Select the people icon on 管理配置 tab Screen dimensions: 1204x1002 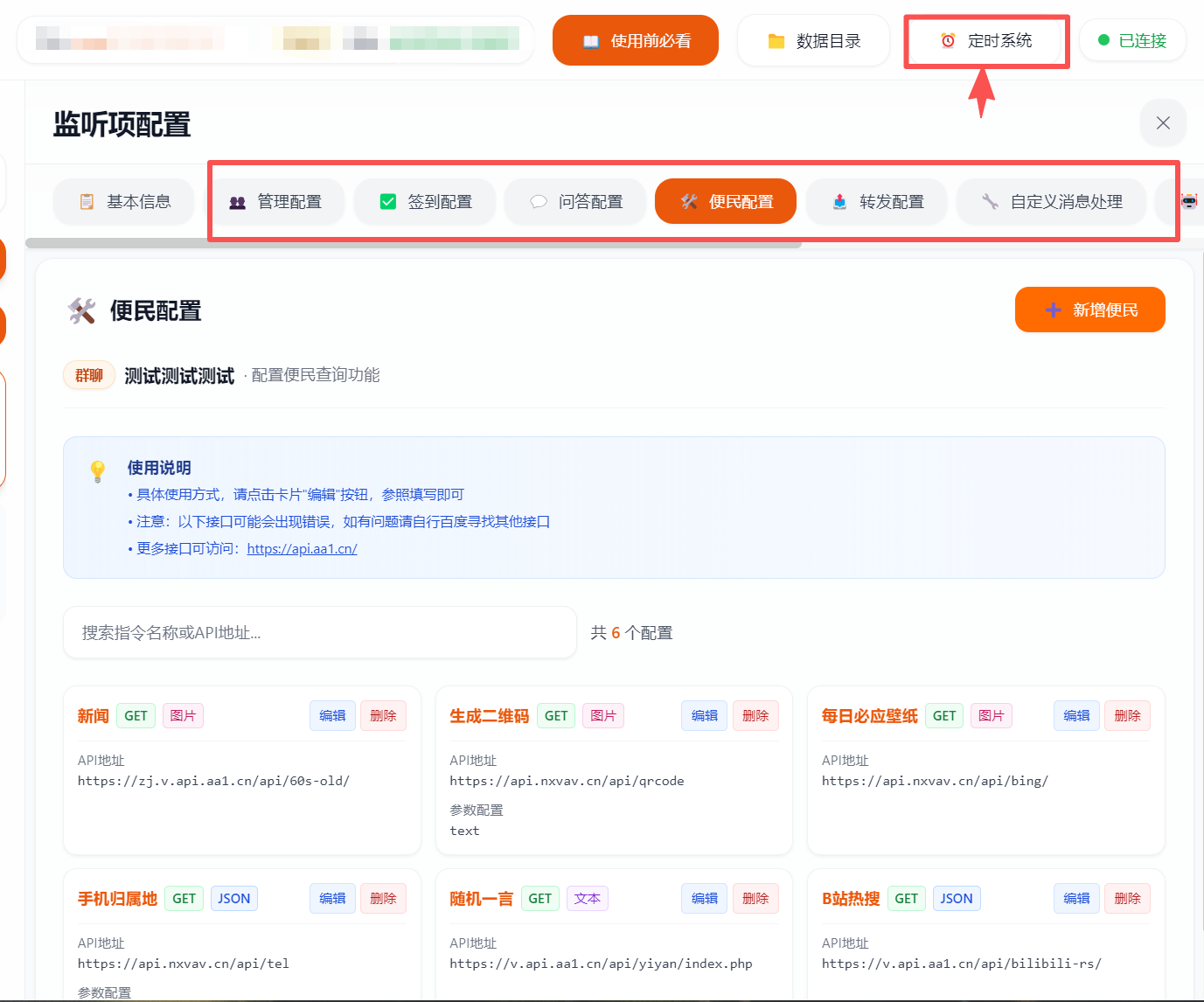point(236,201)
